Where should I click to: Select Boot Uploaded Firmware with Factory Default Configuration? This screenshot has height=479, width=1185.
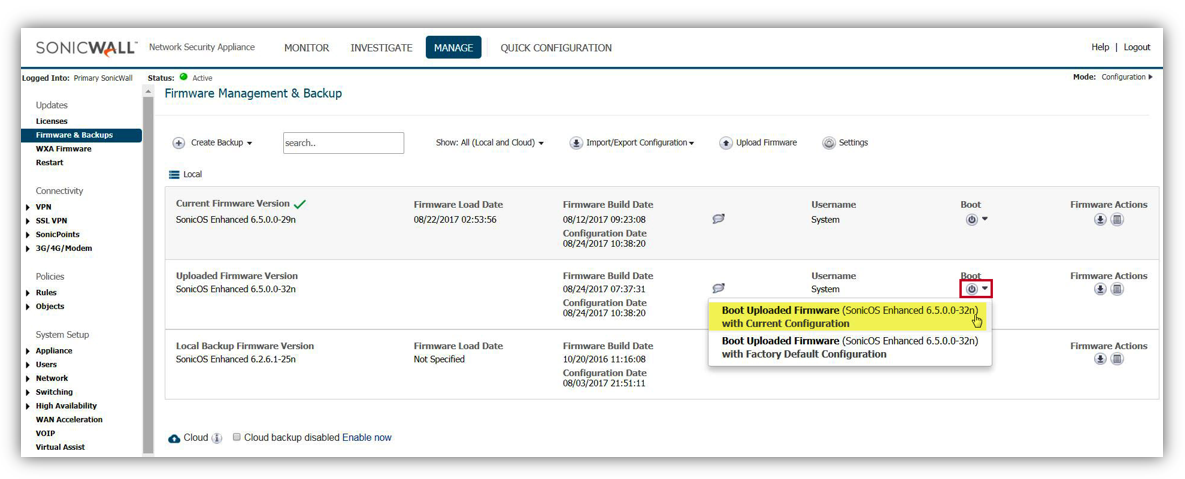(x=849, y=347)
